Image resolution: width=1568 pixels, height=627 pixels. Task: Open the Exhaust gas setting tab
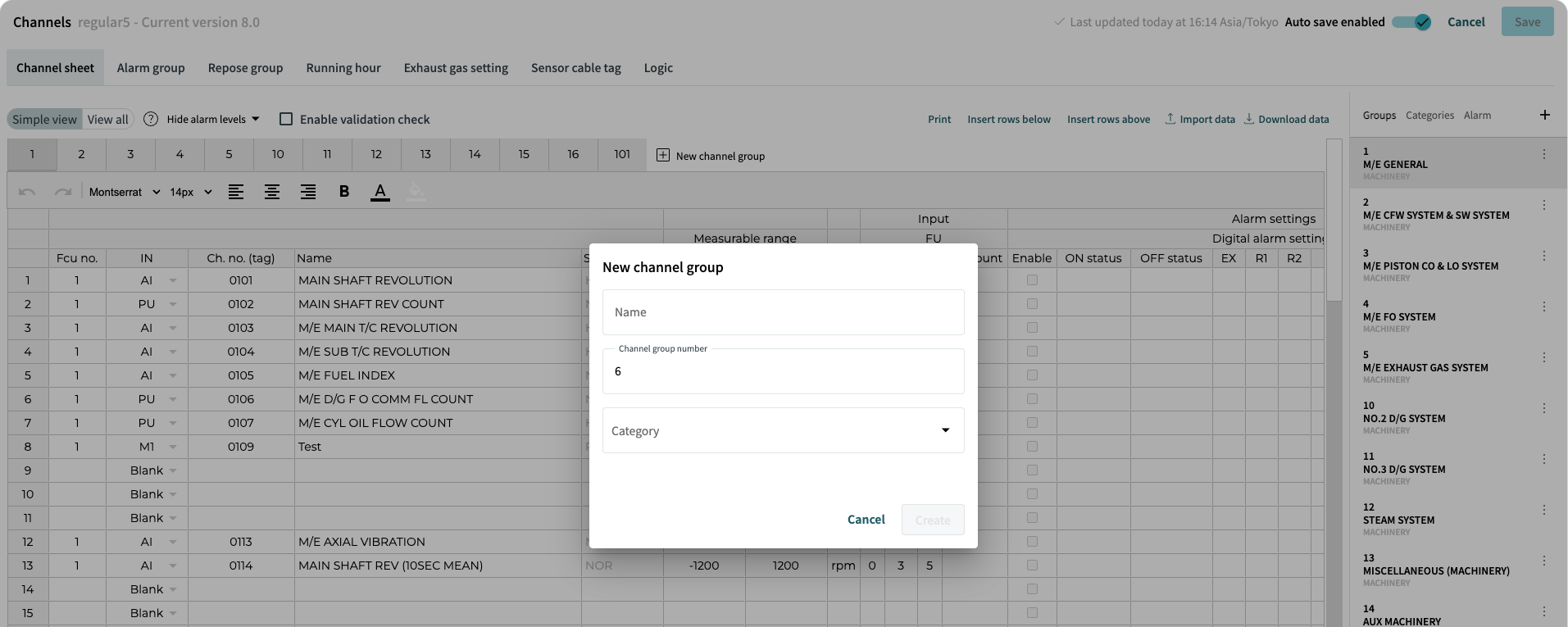coord(456,68)
